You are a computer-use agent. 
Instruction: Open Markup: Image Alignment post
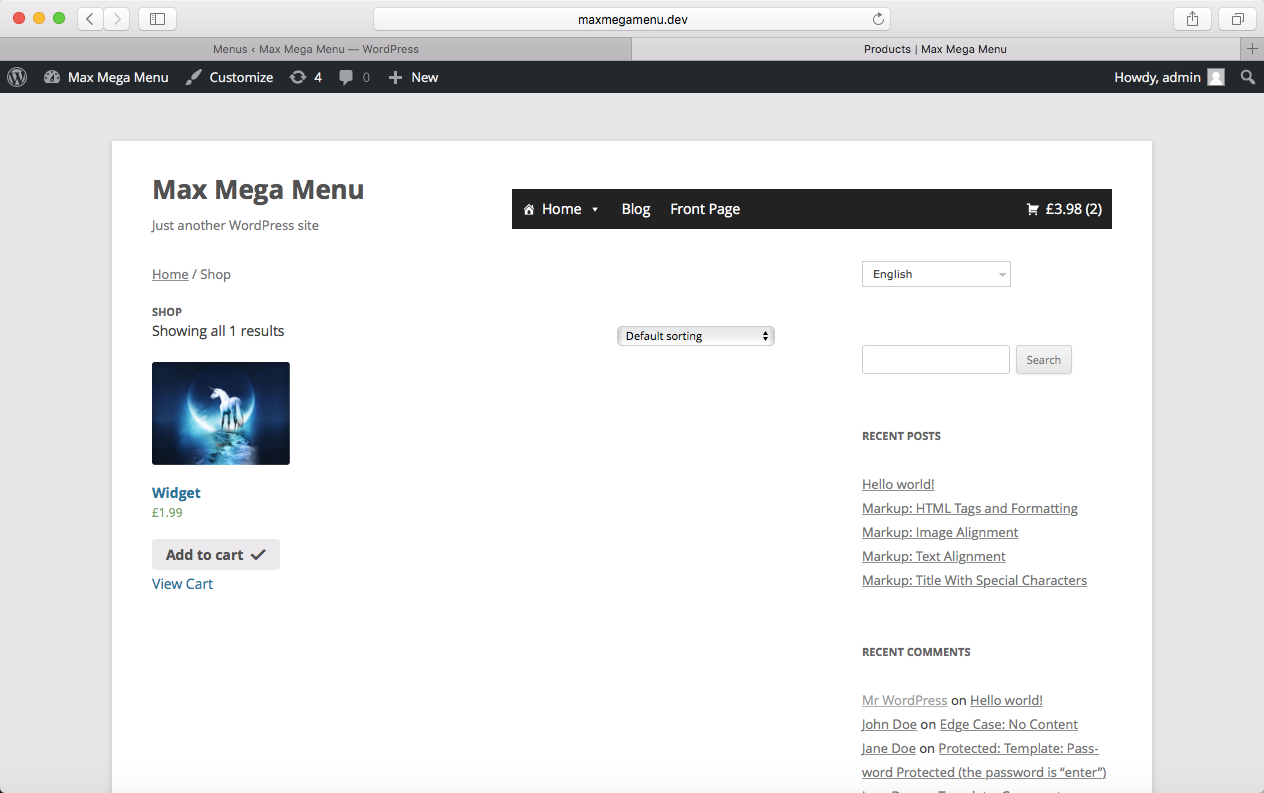tap(940, 532)
